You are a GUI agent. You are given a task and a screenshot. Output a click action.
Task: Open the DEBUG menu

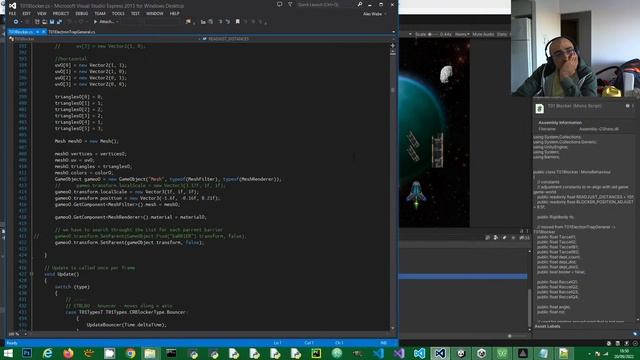tap(82, 13)
